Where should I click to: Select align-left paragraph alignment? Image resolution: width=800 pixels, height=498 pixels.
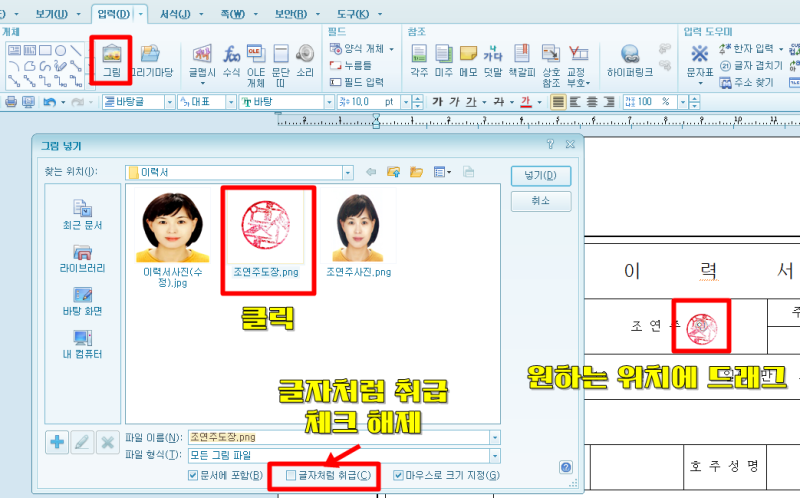575,102
